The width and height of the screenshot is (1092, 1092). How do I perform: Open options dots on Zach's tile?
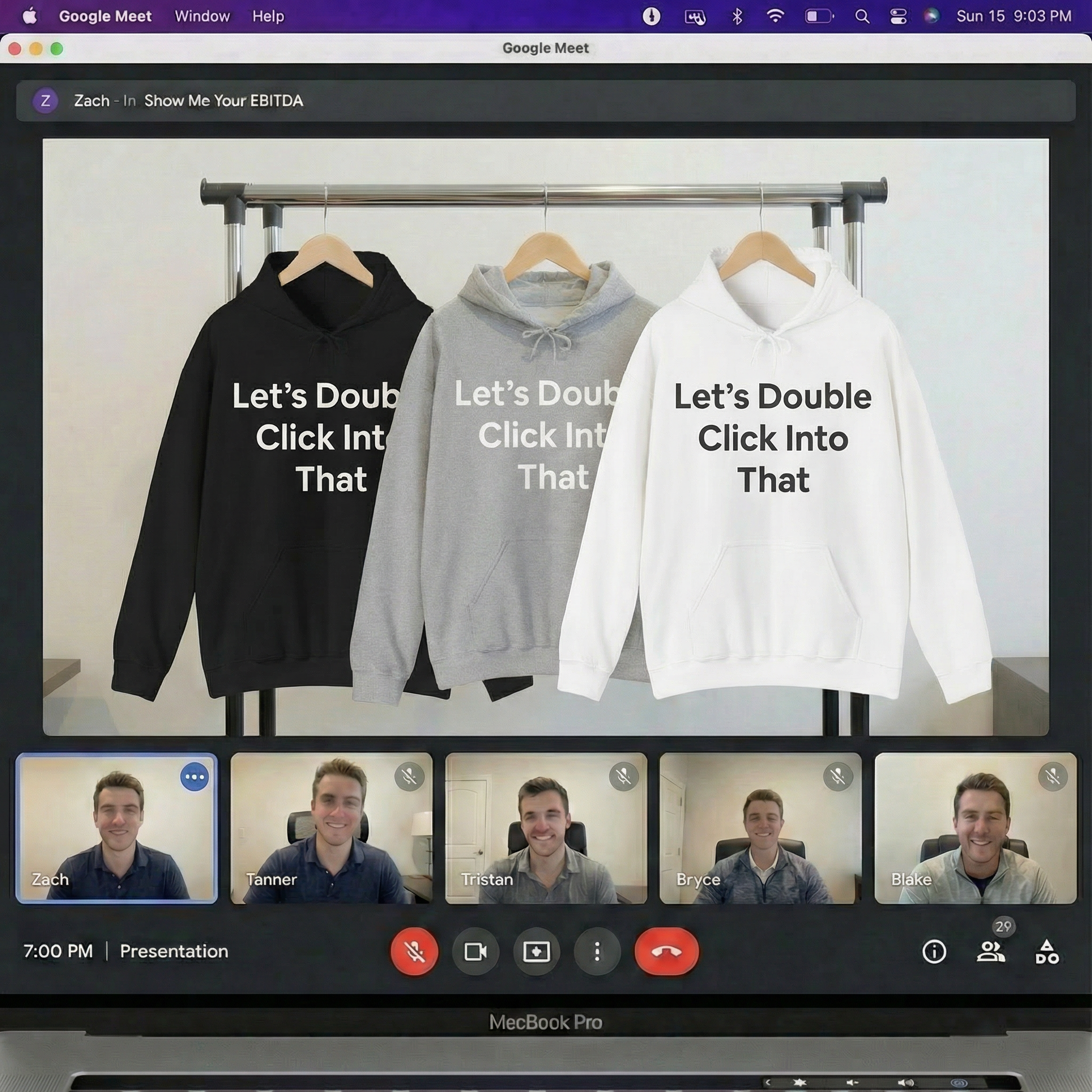194,777
